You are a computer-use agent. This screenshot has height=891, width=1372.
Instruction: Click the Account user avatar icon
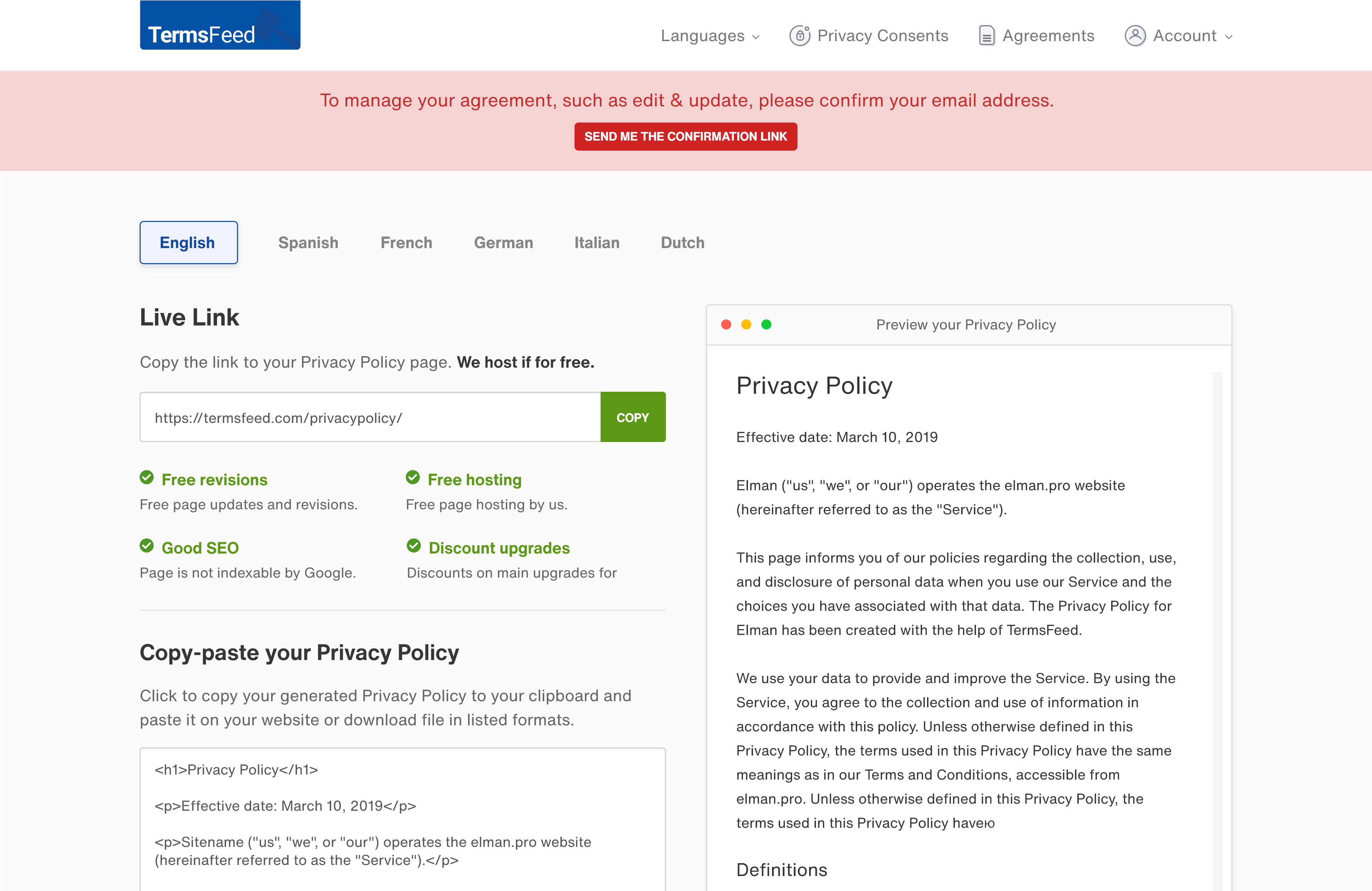pyautogui.click(x=1135, y=36)
